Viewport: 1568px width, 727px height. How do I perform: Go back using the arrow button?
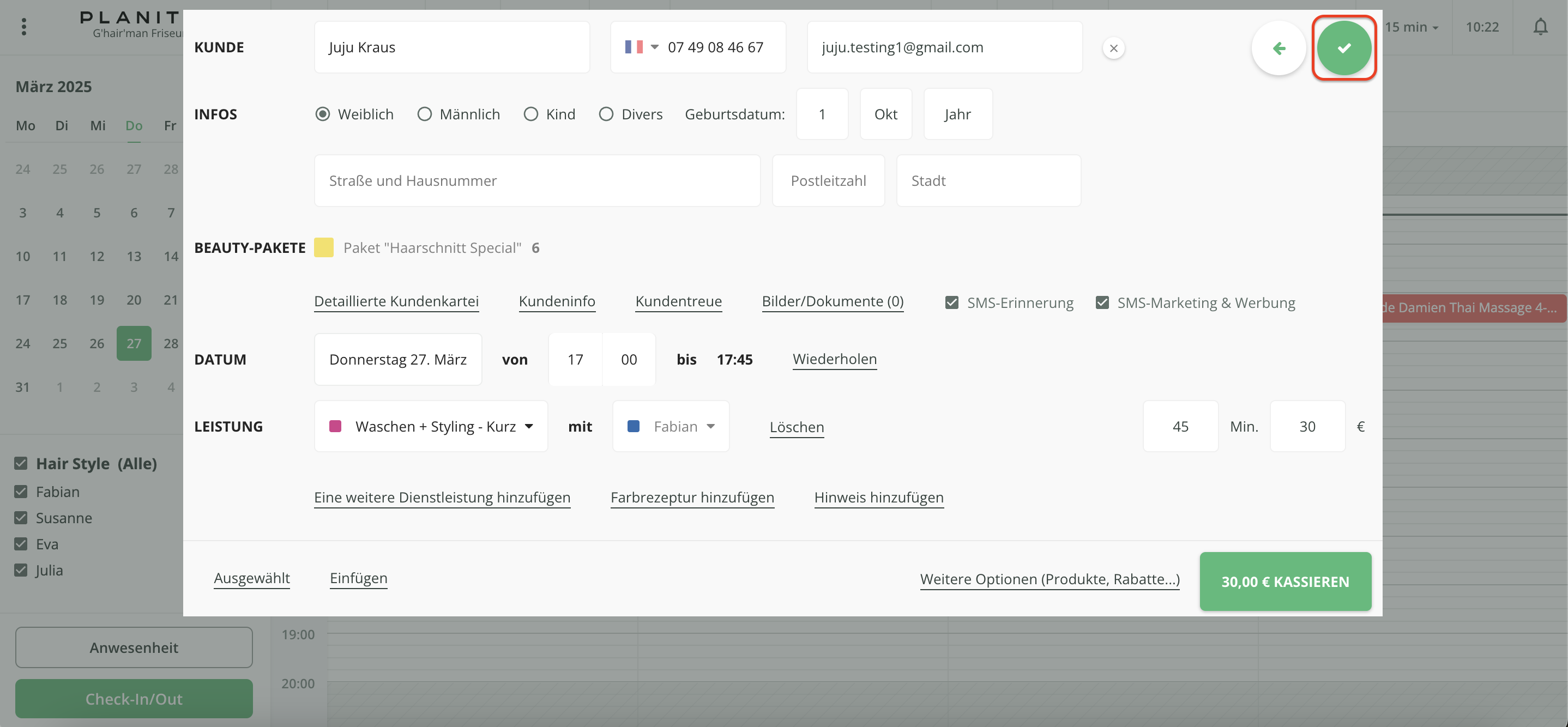1278,48
